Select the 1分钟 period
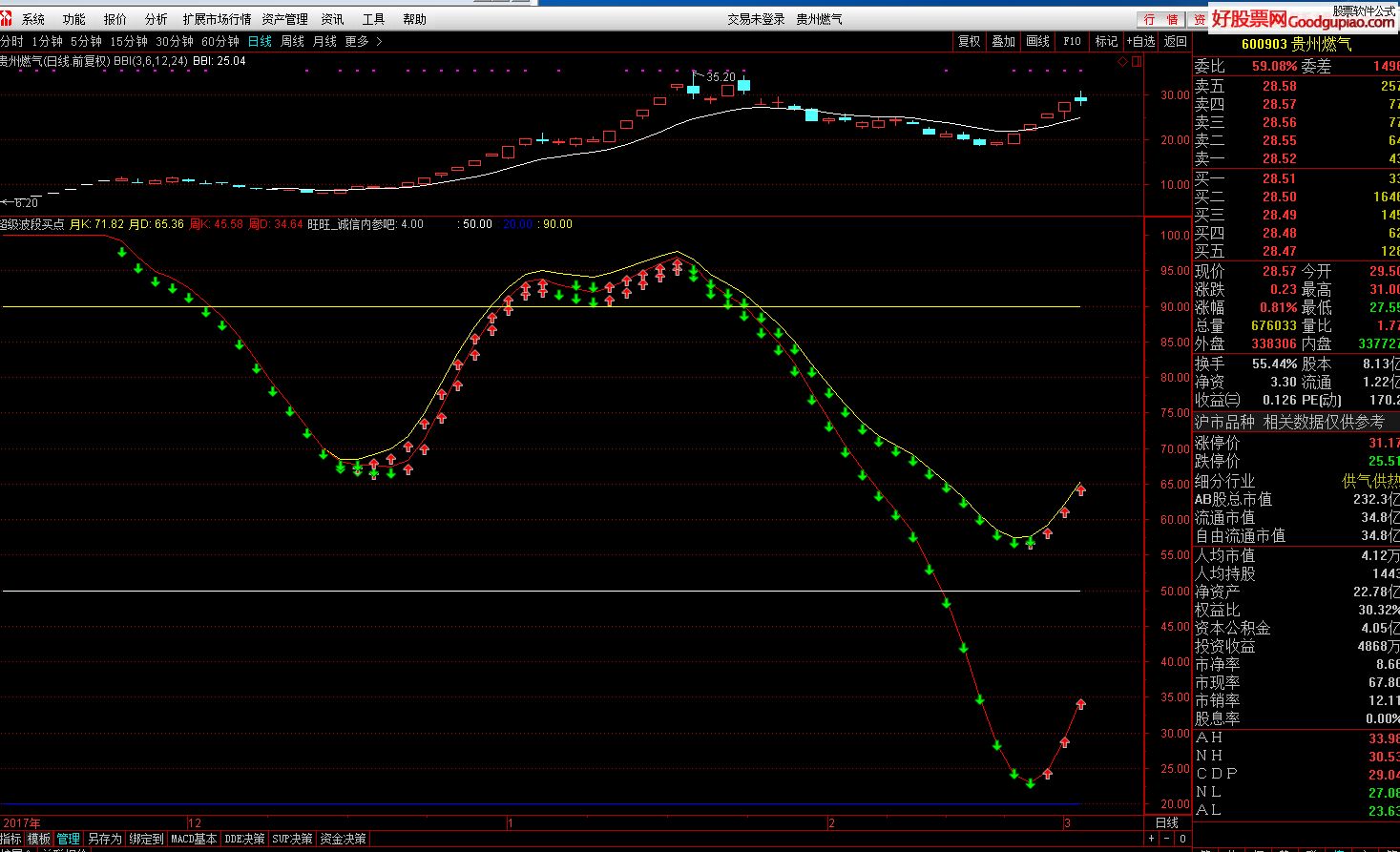 pos(47,41)
